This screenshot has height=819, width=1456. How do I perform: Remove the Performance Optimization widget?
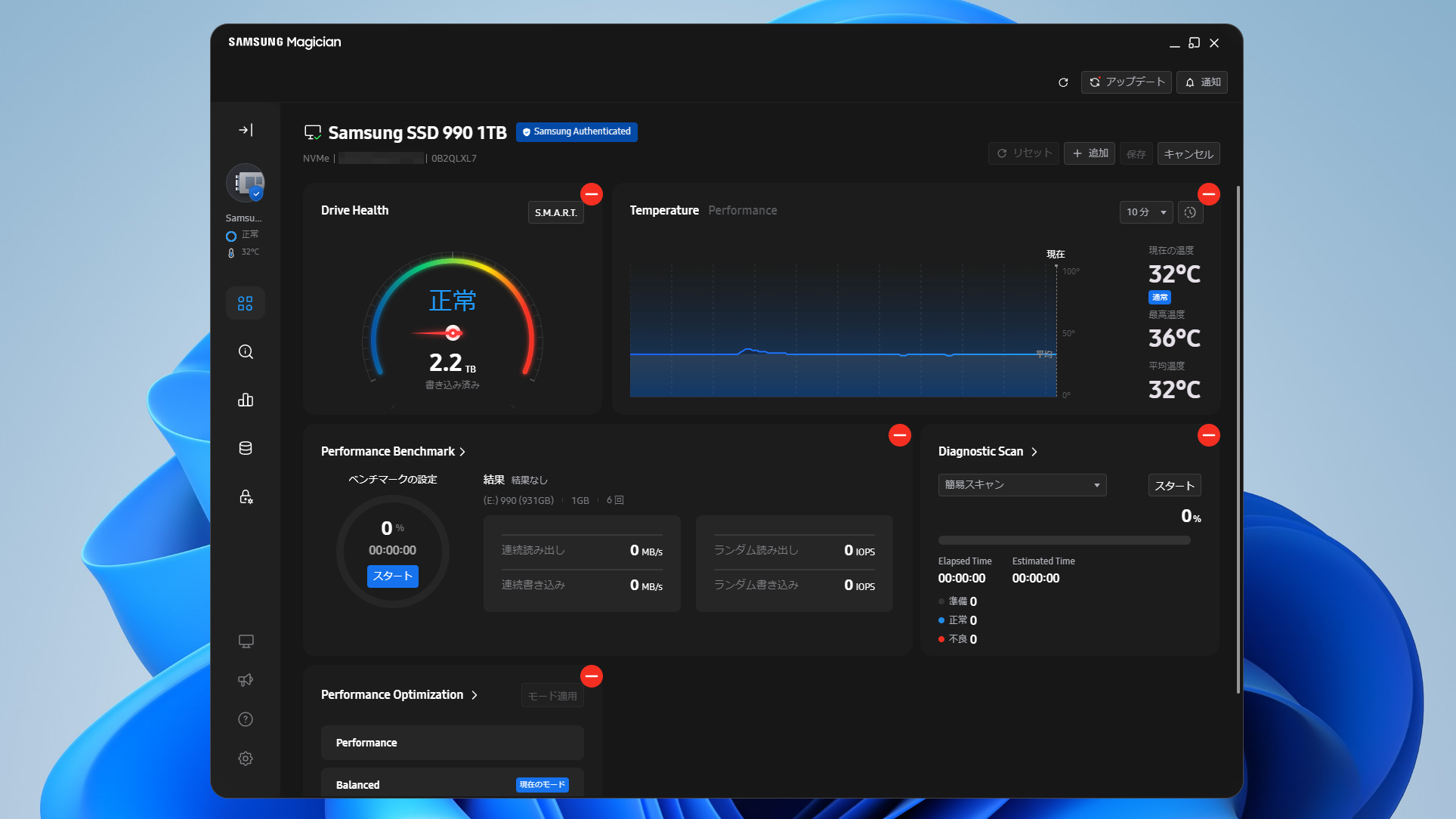click(x=592, y=676)
